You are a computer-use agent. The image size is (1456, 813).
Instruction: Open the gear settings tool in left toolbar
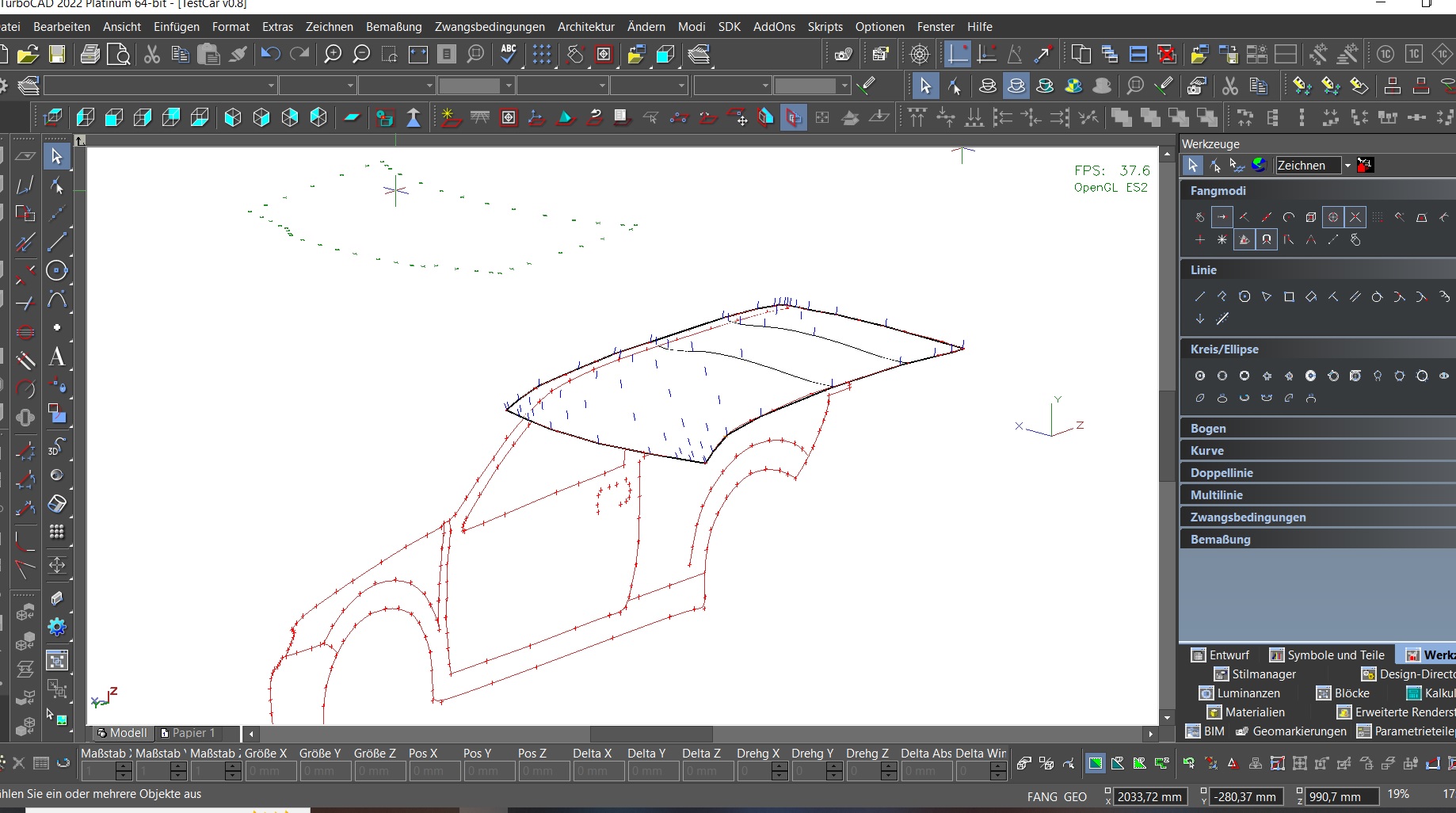pos(56,627)
